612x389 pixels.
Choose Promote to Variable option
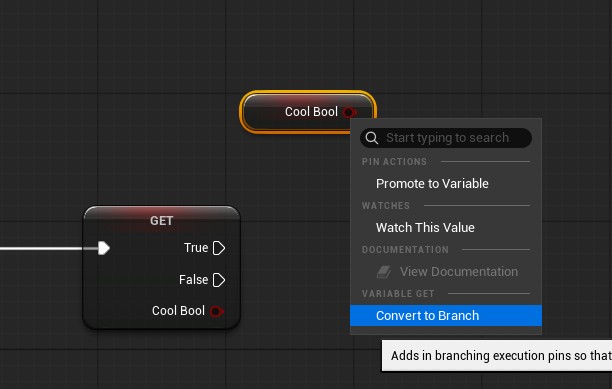(446, 183)
